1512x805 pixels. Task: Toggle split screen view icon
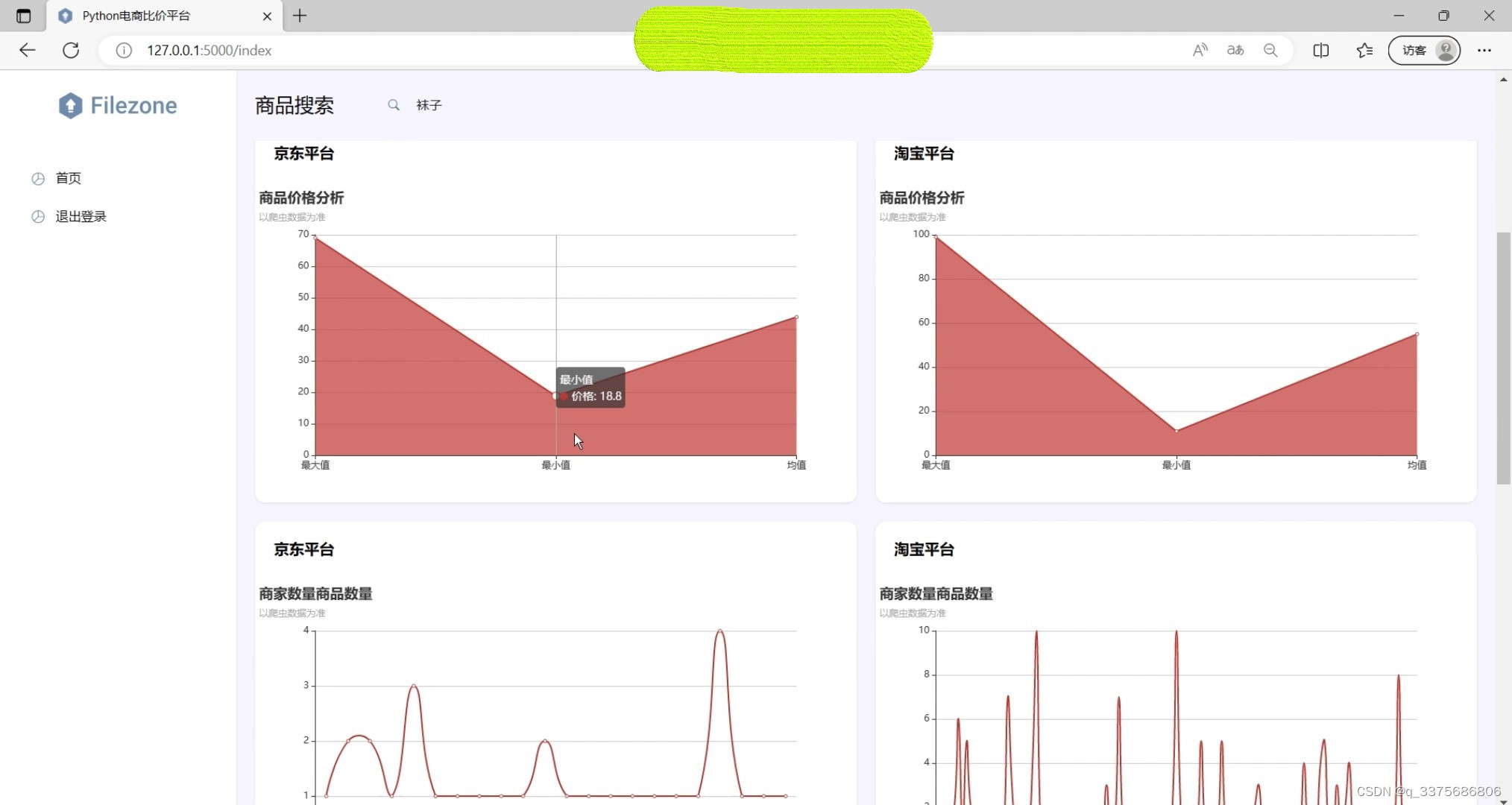pyautogui.click(x=1320, y=50)
